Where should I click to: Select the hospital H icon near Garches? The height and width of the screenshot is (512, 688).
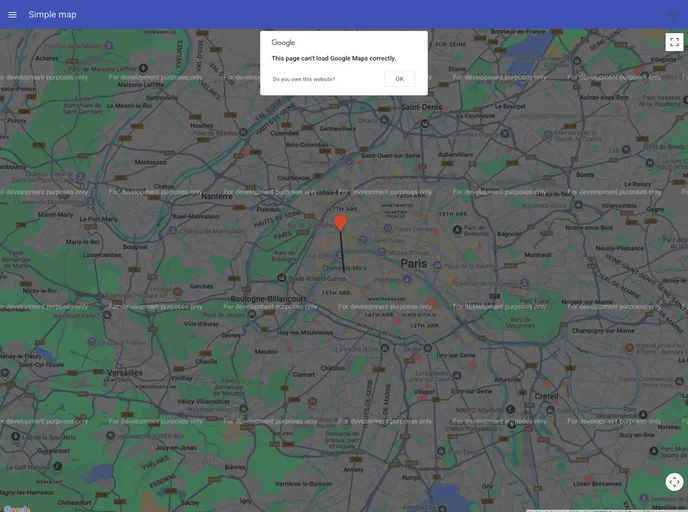click(177, 291)
